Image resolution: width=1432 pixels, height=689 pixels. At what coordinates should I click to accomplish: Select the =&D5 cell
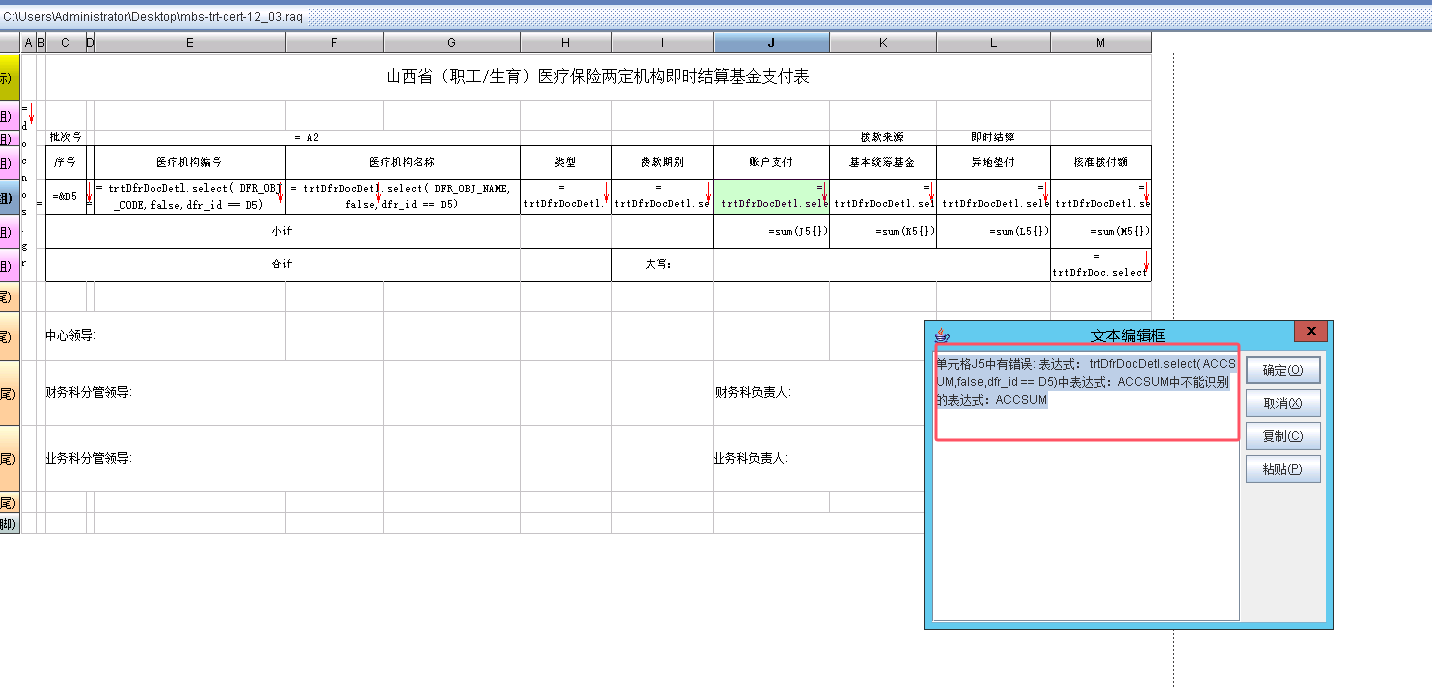click(x=66, y=196)
